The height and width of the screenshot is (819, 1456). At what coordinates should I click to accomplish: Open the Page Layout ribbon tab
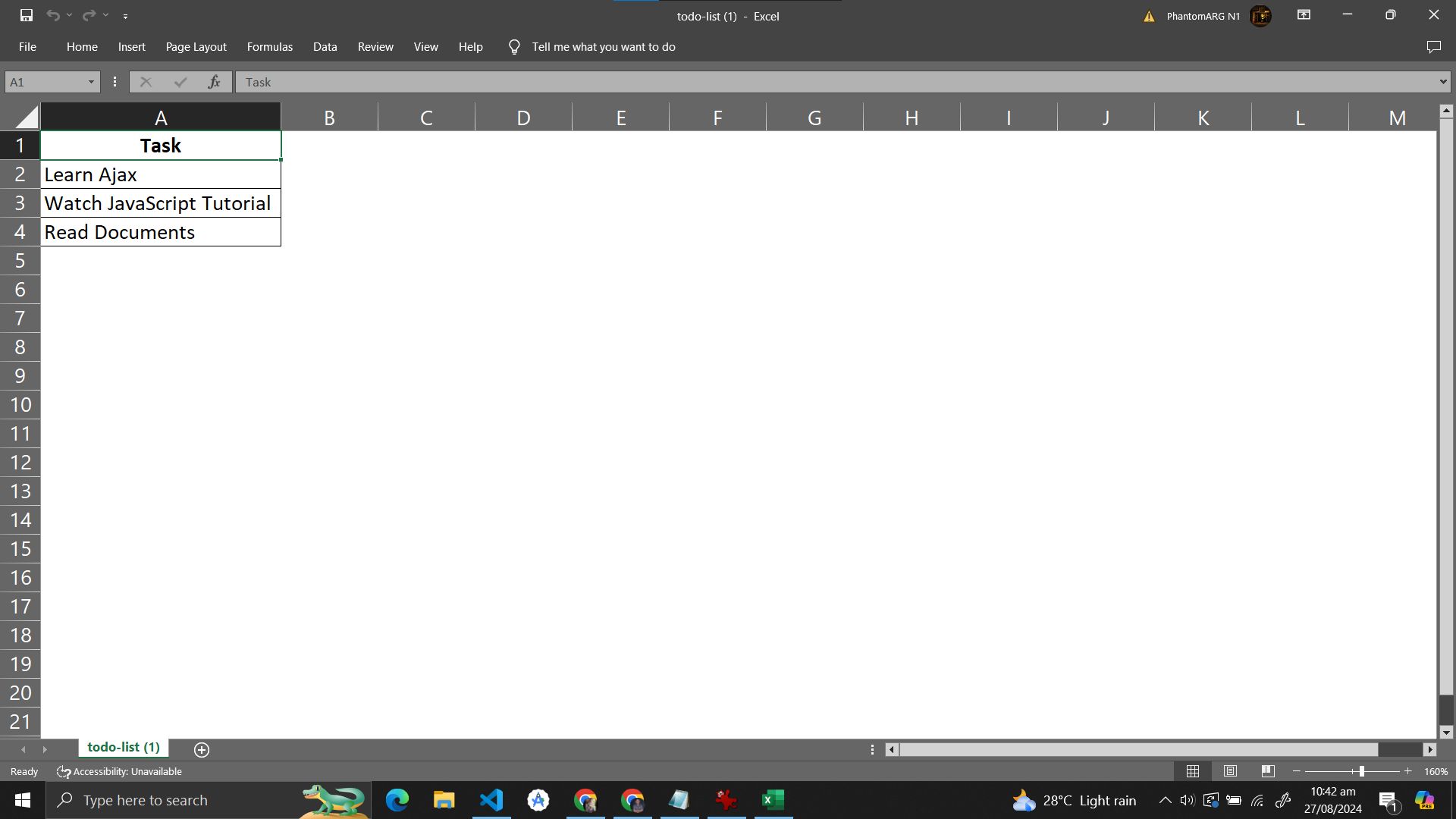(x=196, y=47)
